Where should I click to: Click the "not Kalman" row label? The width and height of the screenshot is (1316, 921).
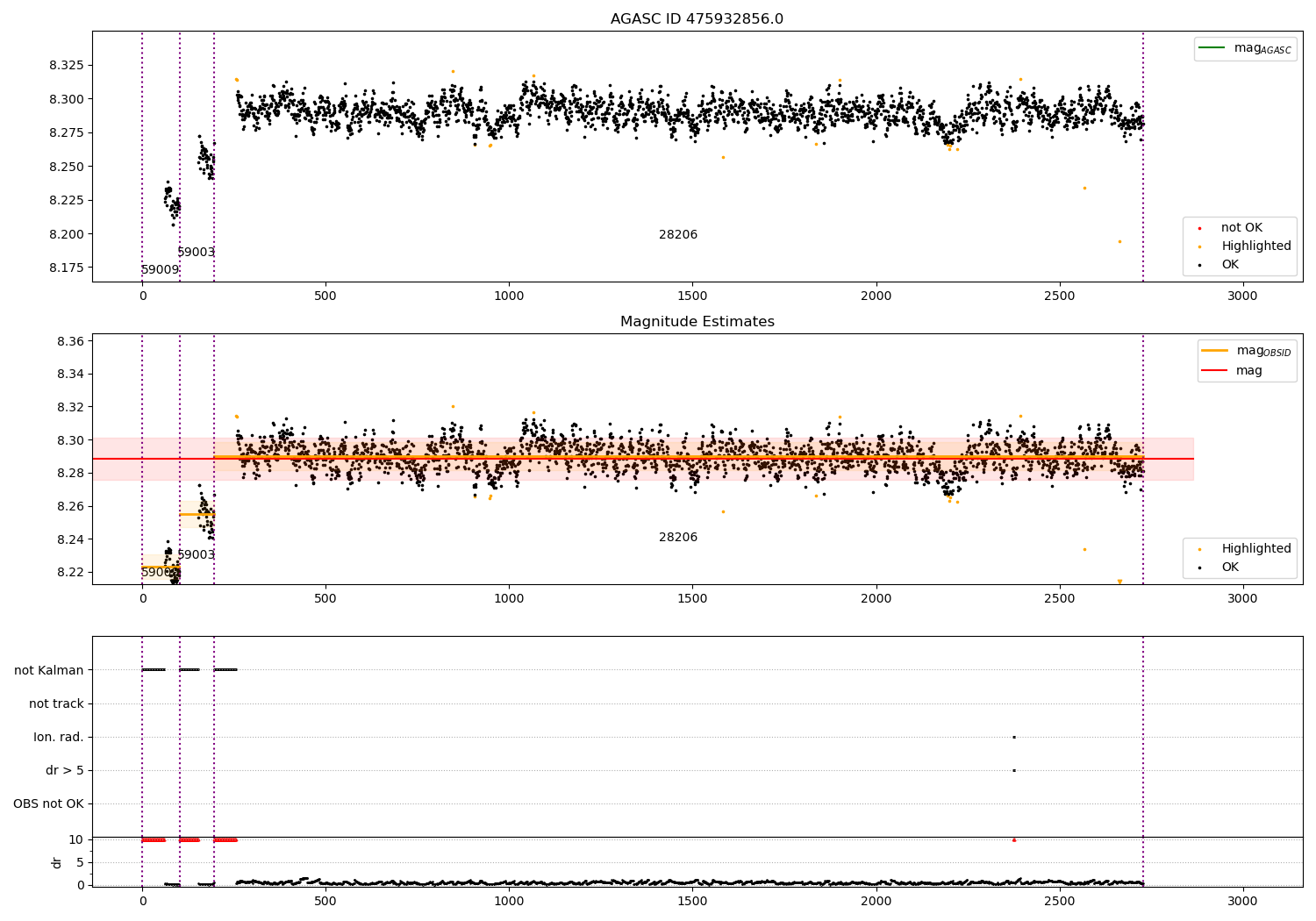click(x=49, y=671)
